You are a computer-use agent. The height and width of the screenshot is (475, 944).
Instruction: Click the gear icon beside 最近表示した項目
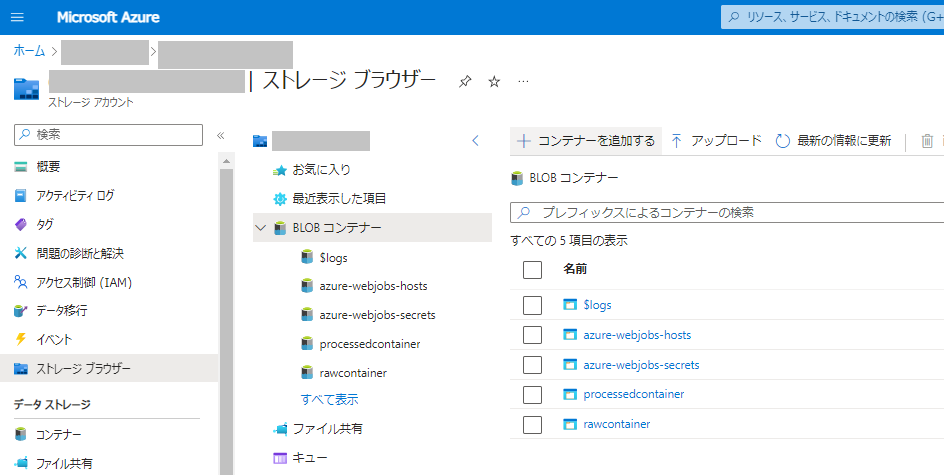[x=280, y=199]
